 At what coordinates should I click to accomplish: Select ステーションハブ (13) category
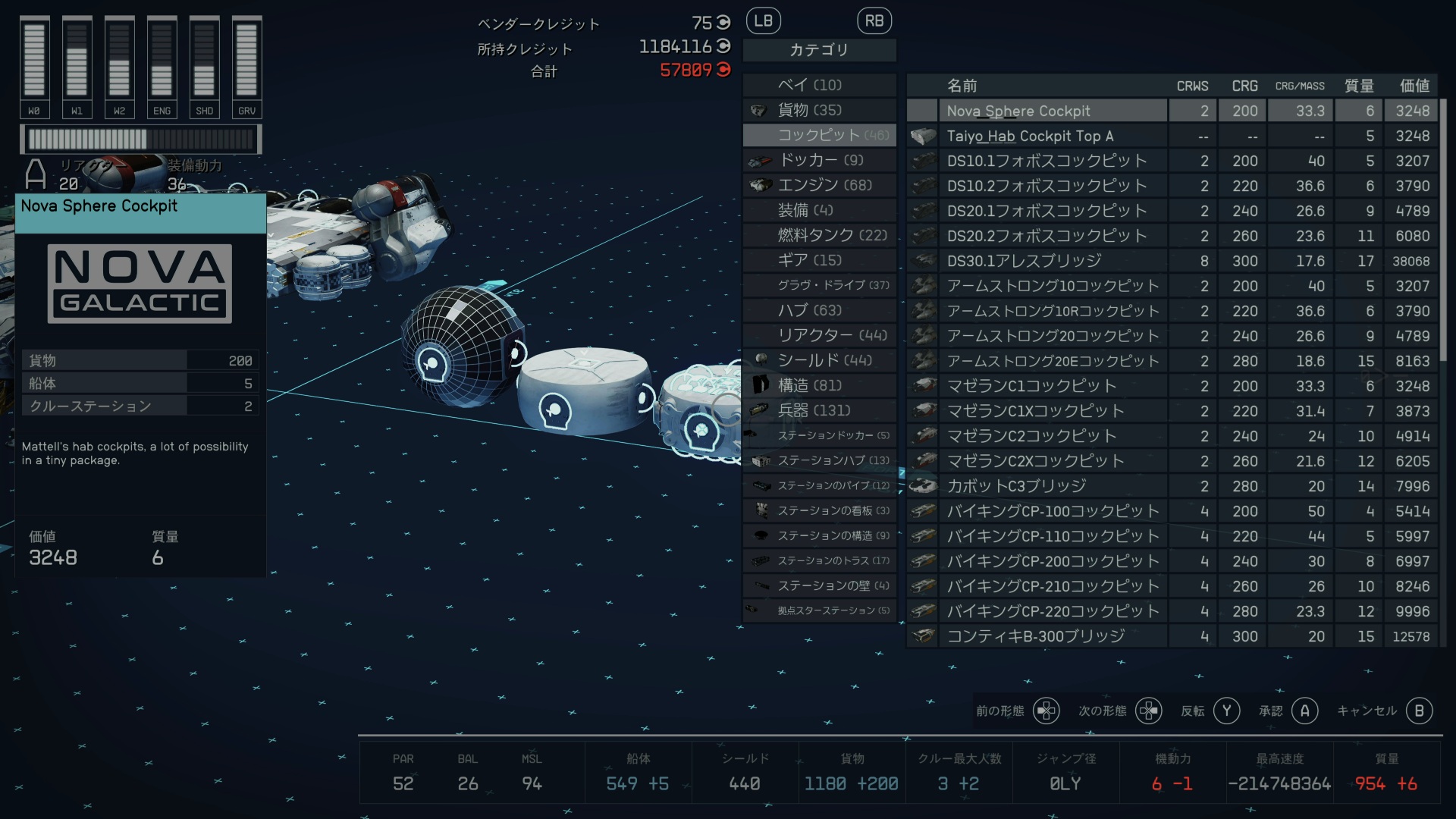[x=820, y=460]
